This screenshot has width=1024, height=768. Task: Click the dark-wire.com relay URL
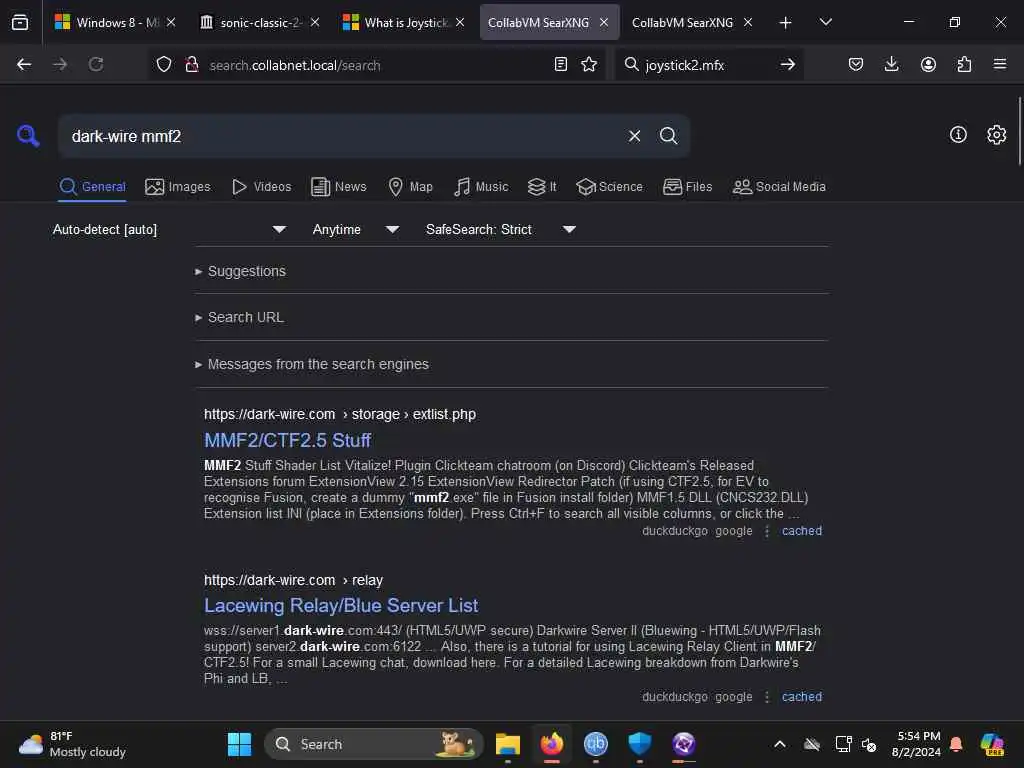pyautogui.click(x=293, y=581)
